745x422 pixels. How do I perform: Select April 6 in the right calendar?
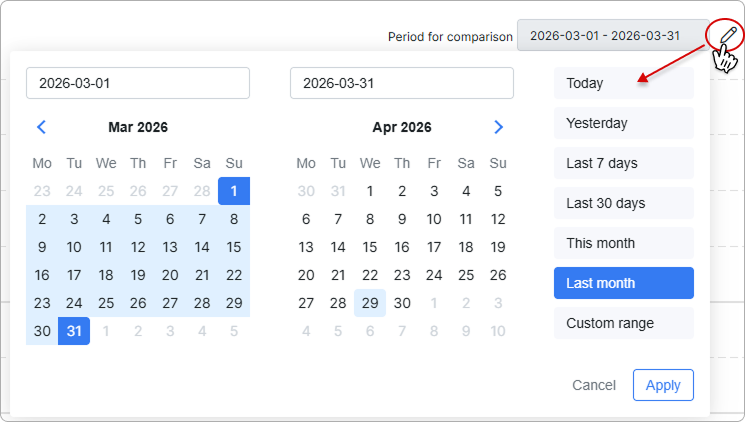(306, 219)
